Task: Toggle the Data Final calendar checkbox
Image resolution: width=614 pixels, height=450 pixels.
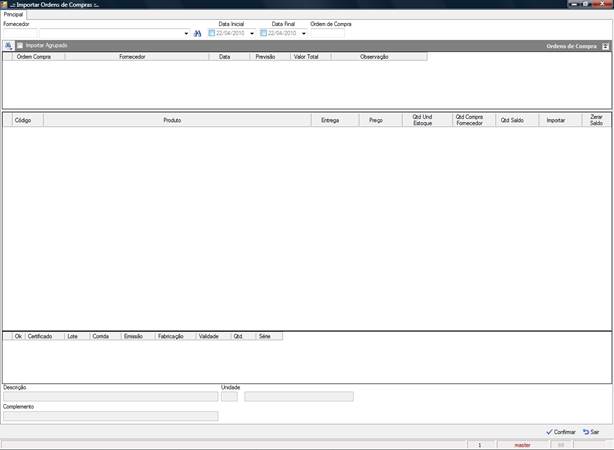Action: pyautogui.click(x=264, y=33)
